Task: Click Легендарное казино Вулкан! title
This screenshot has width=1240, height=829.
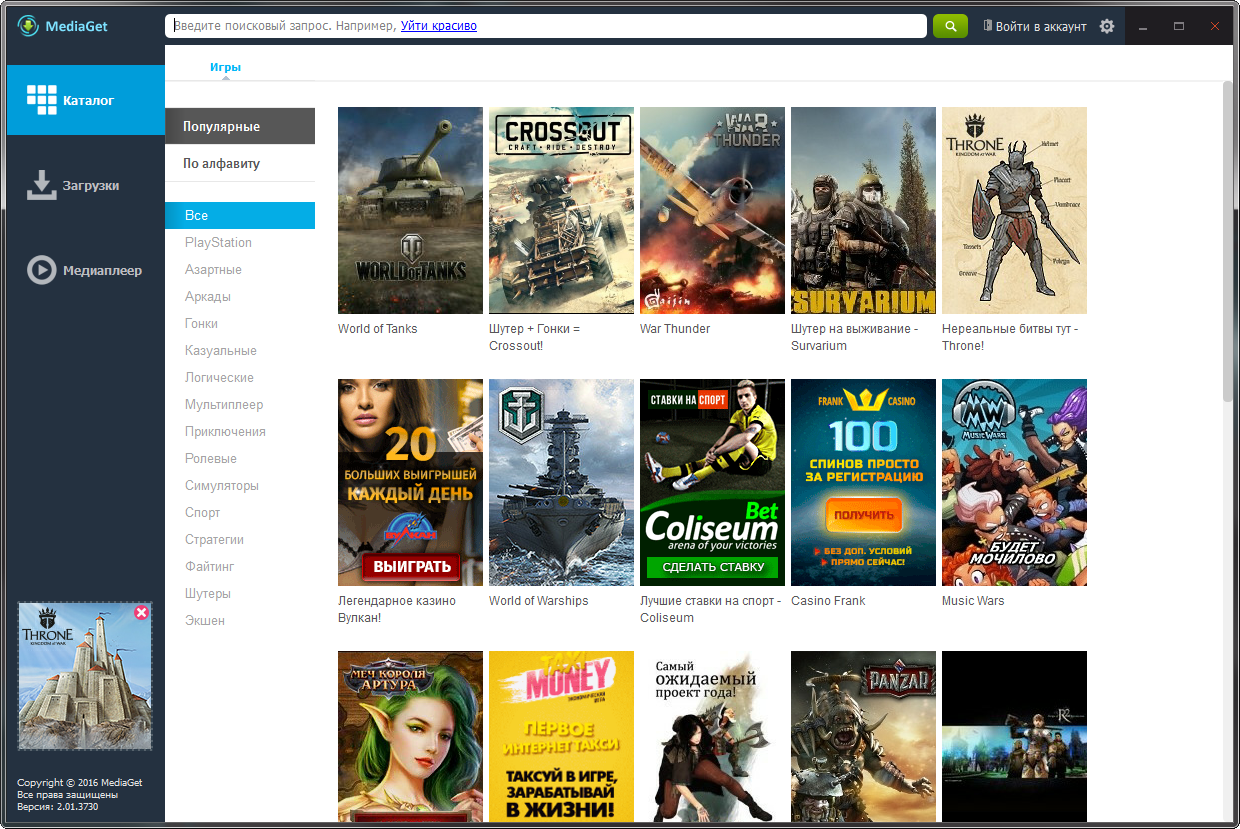Action: click(397, 609)
